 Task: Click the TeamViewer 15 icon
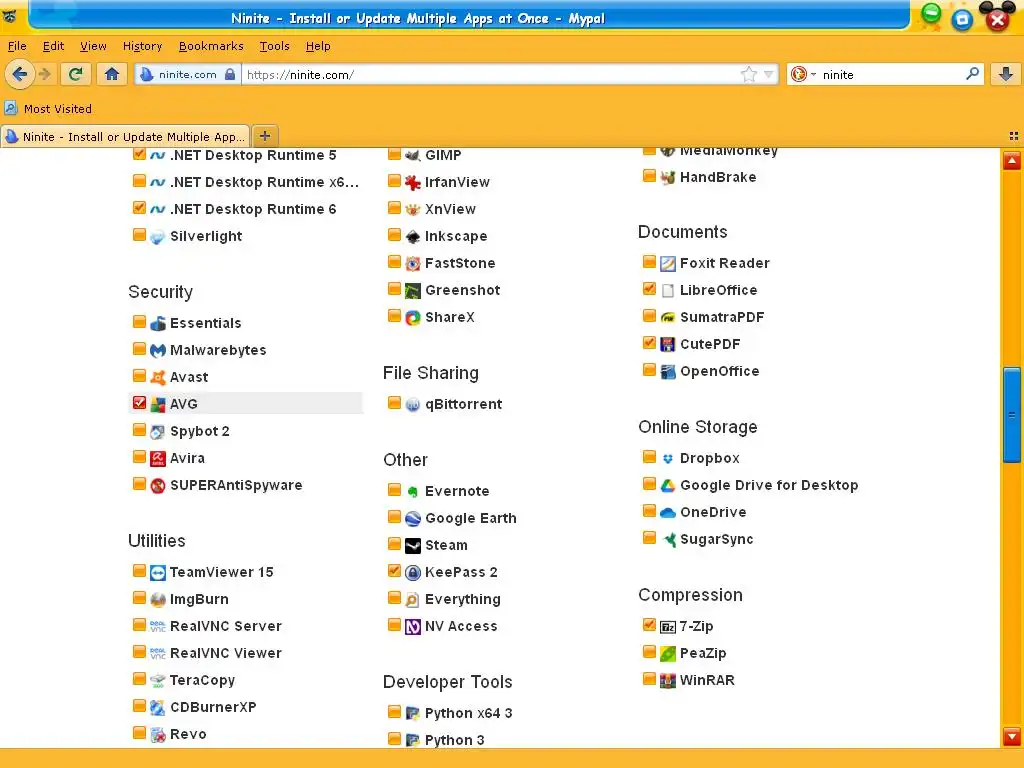coord(157,573)
